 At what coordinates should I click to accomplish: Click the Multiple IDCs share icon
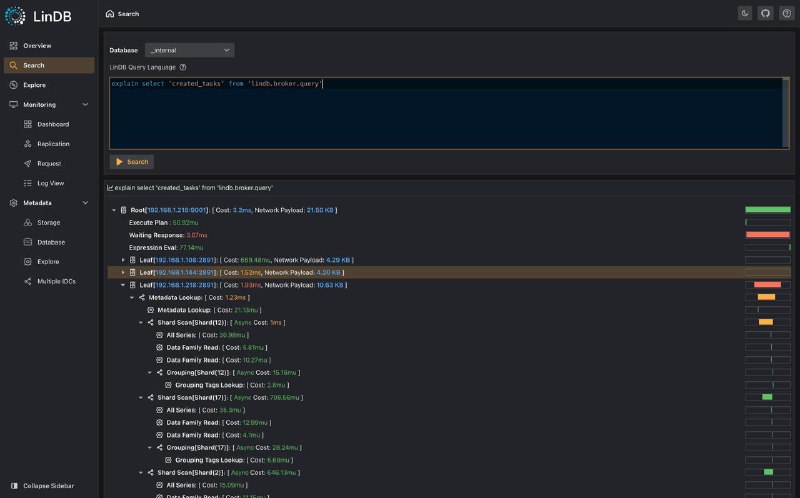click(x=28, y=282)
